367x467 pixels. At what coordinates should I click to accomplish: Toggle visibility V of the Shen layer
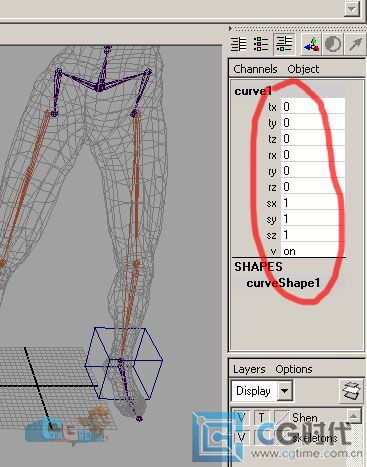241,417
